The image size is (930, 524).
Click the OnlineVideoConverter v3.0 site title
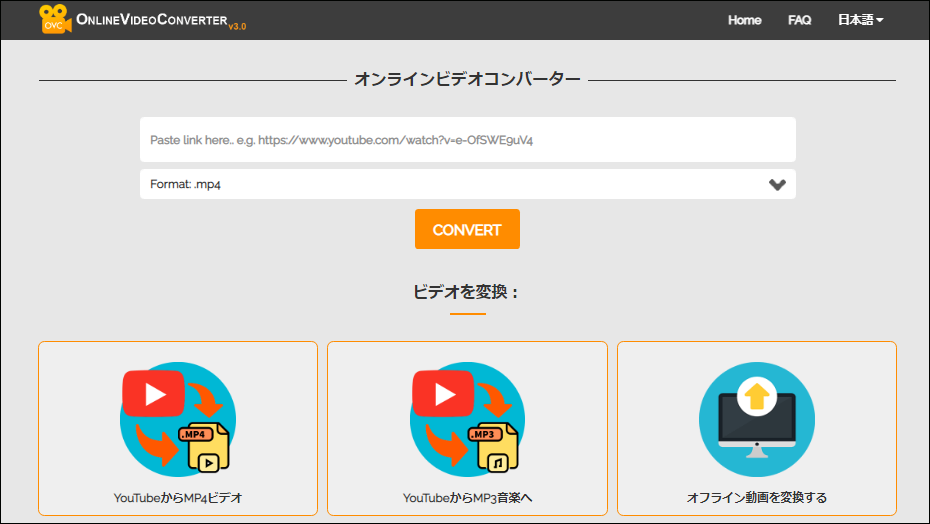point(161,21)
